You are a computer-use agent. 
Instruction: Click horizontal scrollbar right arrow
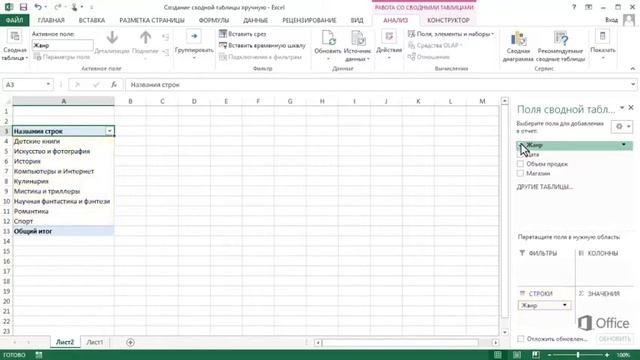[495, 342]
